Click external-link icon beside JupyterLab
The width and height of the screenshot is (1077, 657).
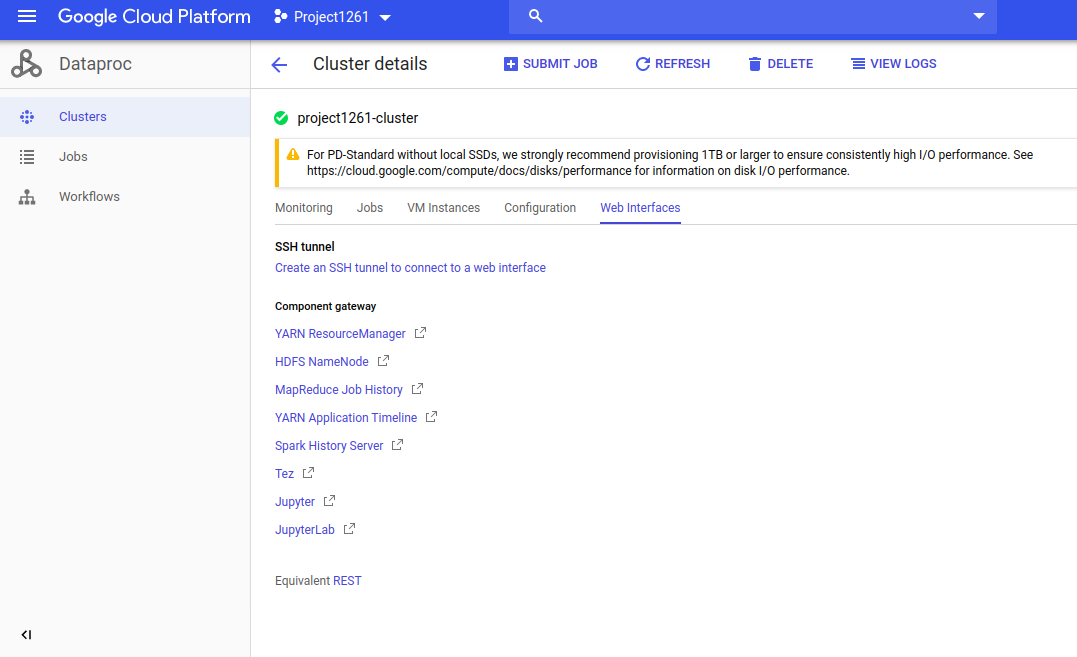(349, 529)
